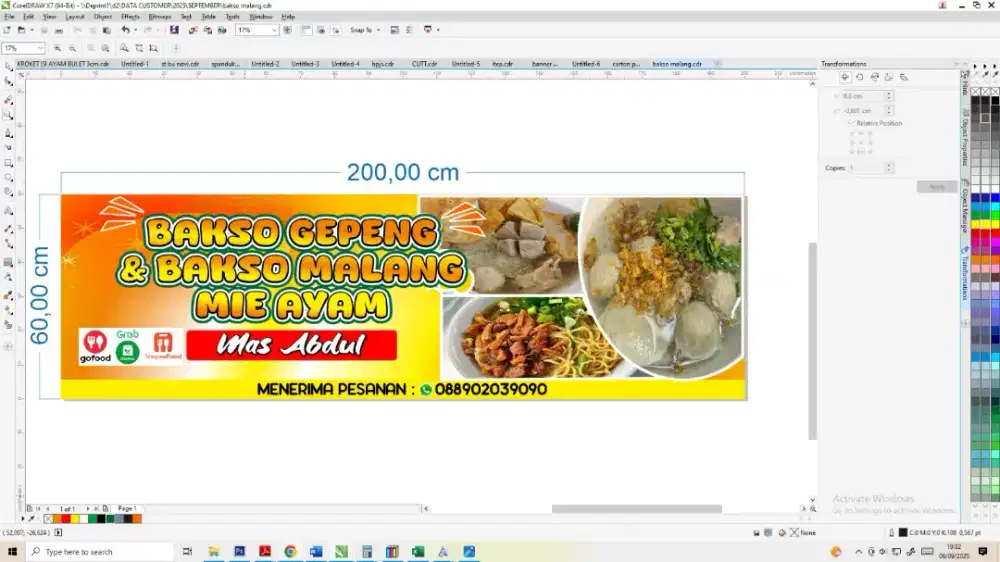The width and height of the screenshot is (1000, 562).
Task: Open the Object Properties docker tab
Action: coord(965,137)
